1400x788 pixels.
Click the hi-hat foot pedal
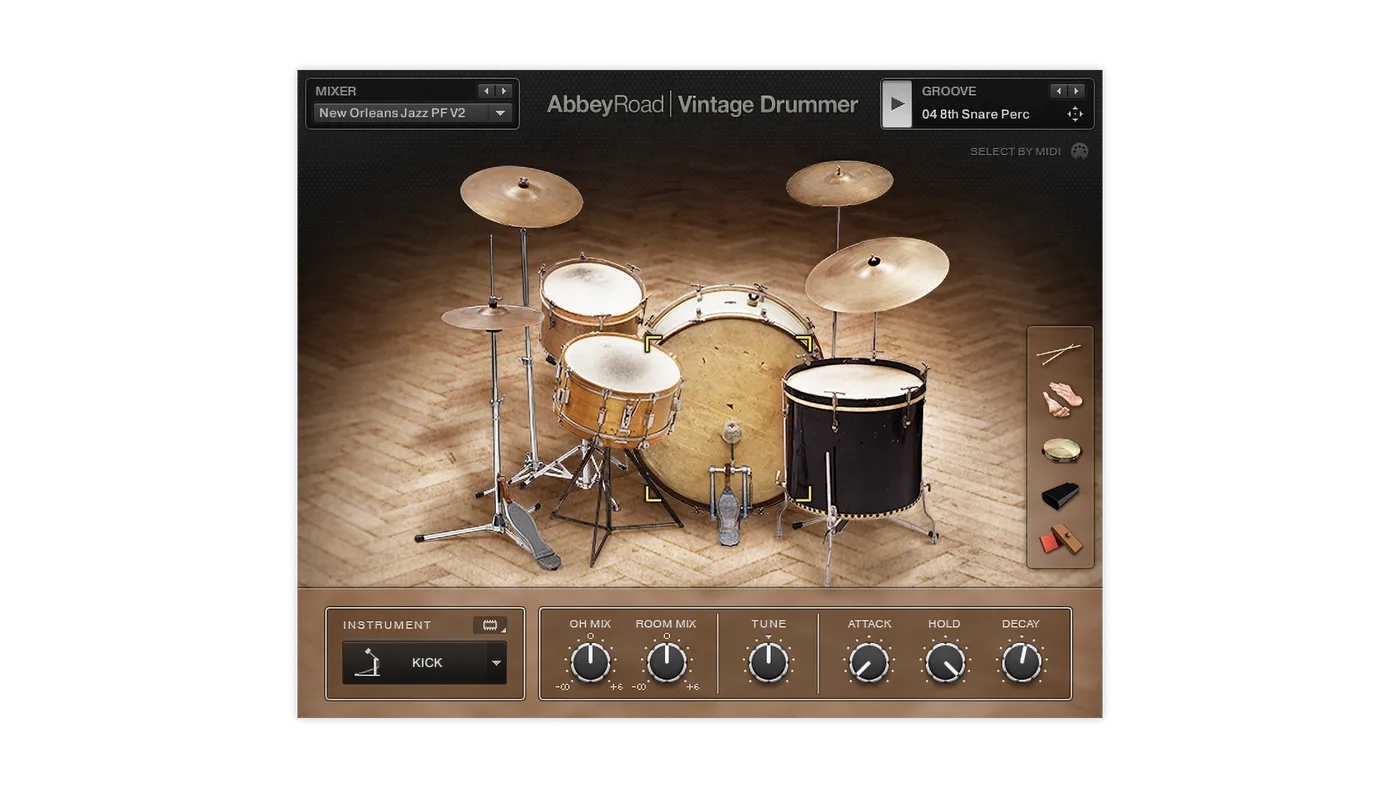(533, 536)
